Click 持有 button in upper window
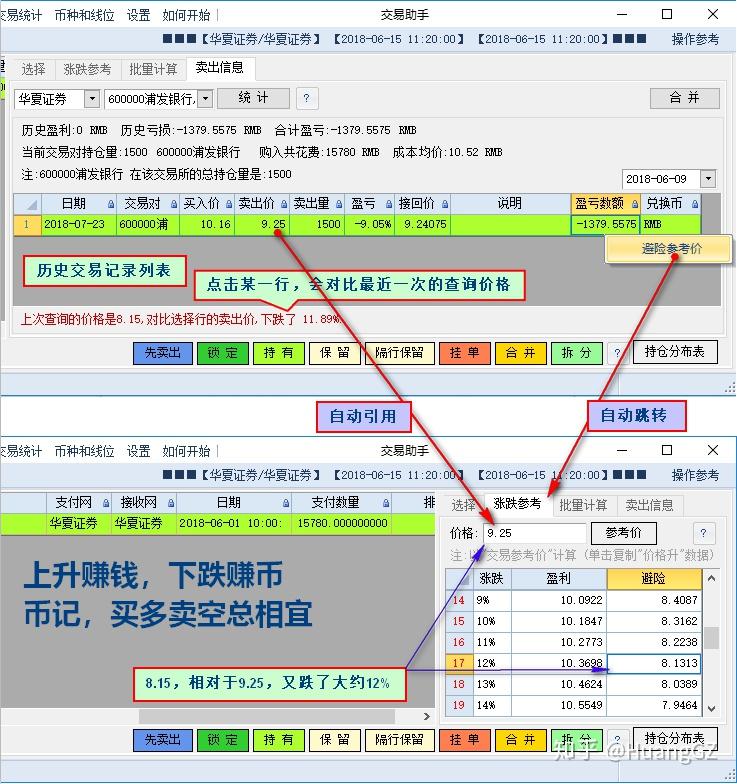This screenshot has height=784, width=737. (x=278, y=353)
